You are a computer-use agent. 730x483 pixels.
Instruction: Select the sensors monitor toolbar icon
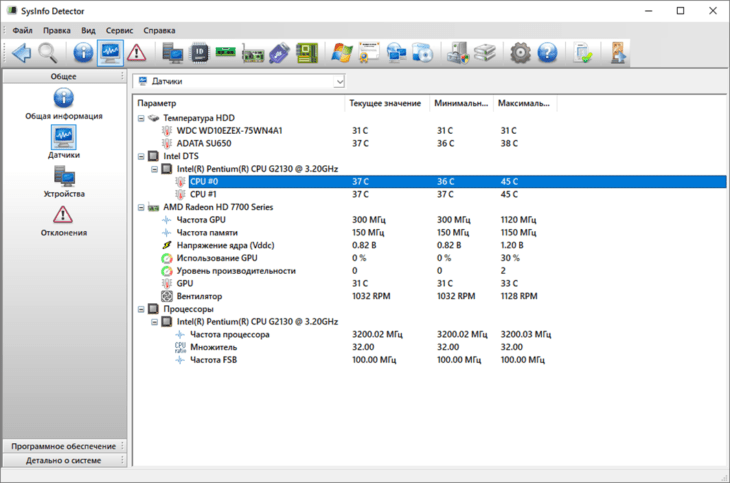point(110,53)
